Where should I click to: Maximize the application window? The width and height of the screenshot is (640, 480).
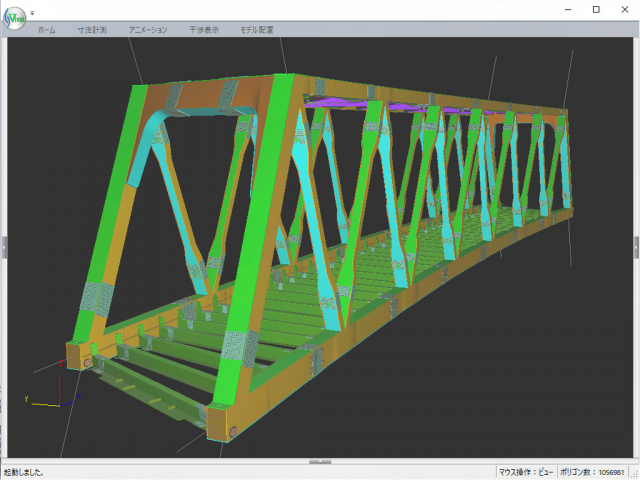click(596, 9)
